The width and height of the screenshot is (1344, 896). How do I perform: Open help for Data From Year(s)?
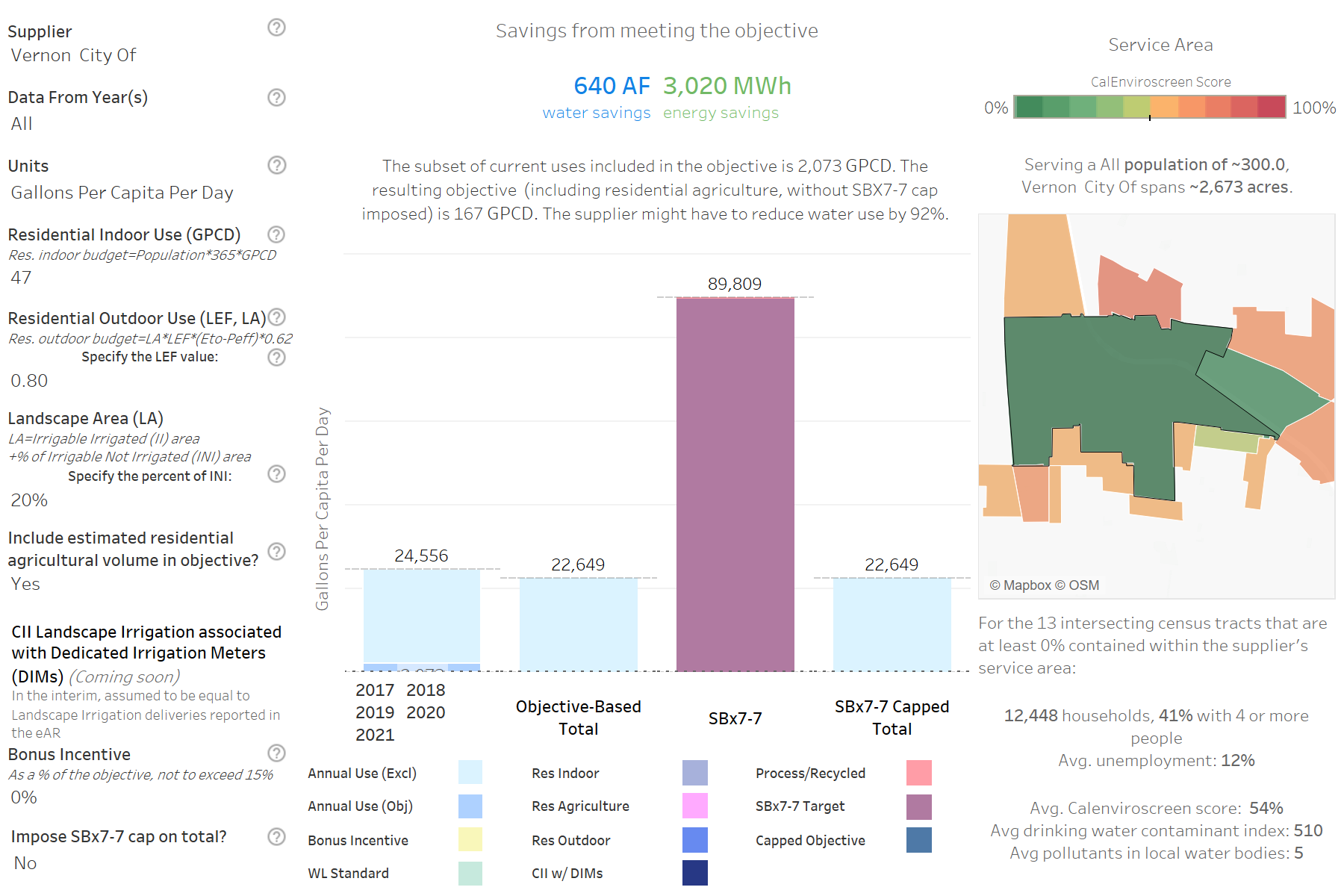[276, 98]
